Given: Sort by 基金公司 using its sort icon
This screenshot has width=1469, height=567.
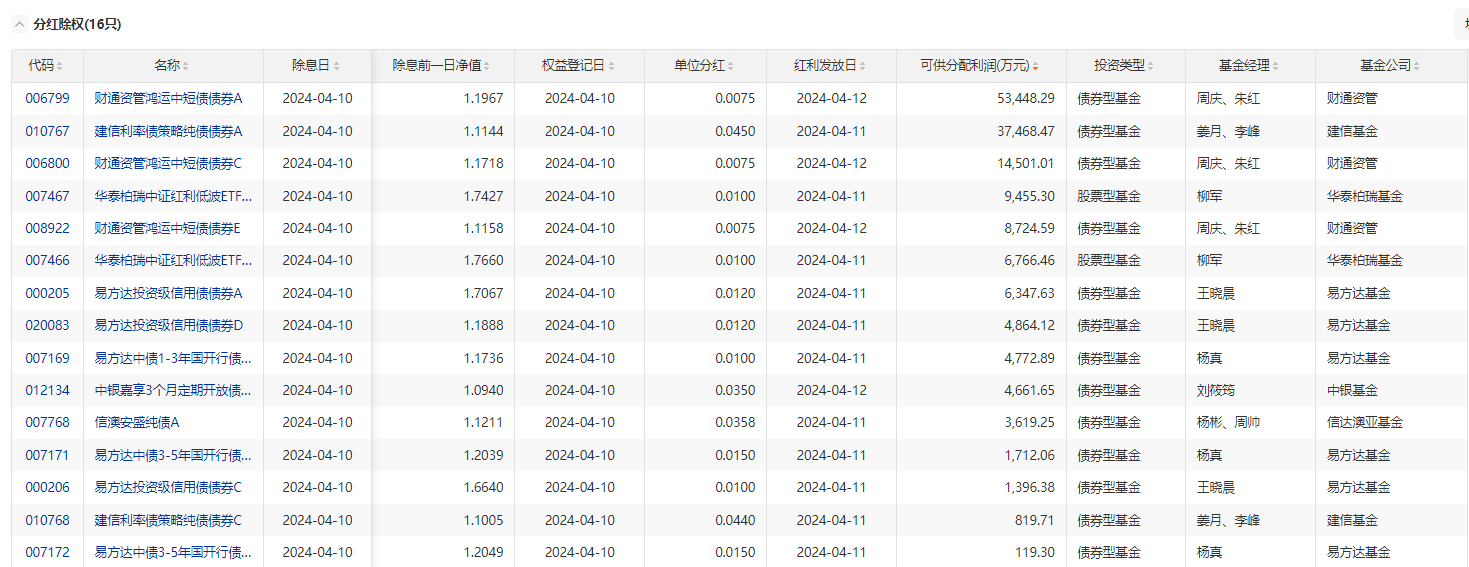Looking at the screenshot, I should tap(1417, 66).
